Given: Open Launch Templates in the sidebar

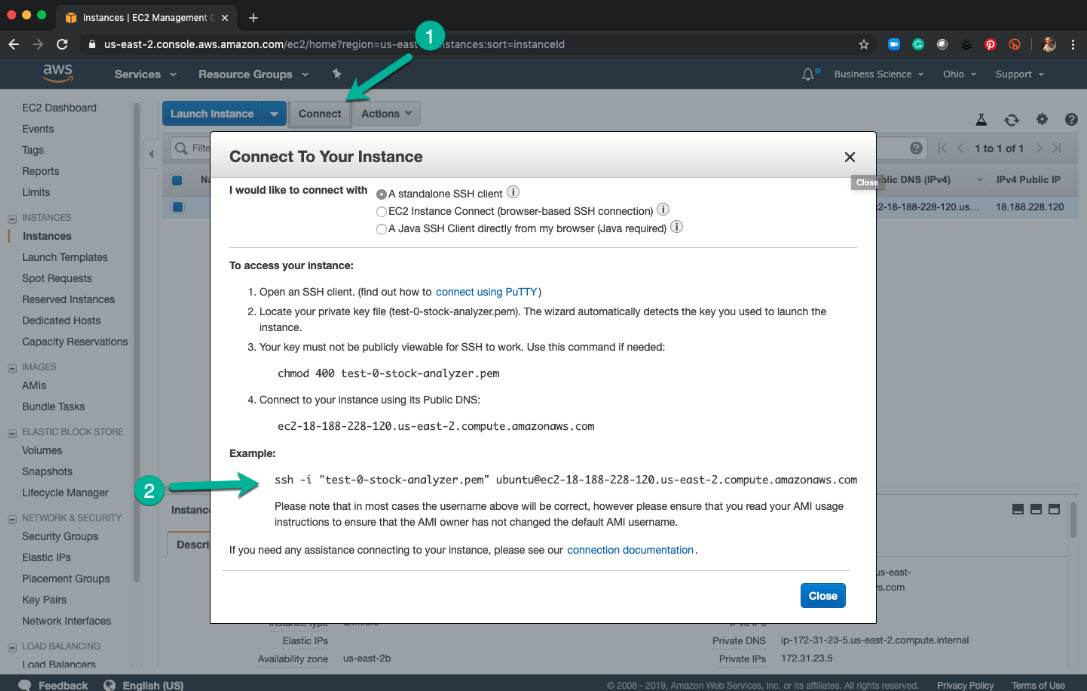Looking at the screenshot, I should [x=64, y=257].
